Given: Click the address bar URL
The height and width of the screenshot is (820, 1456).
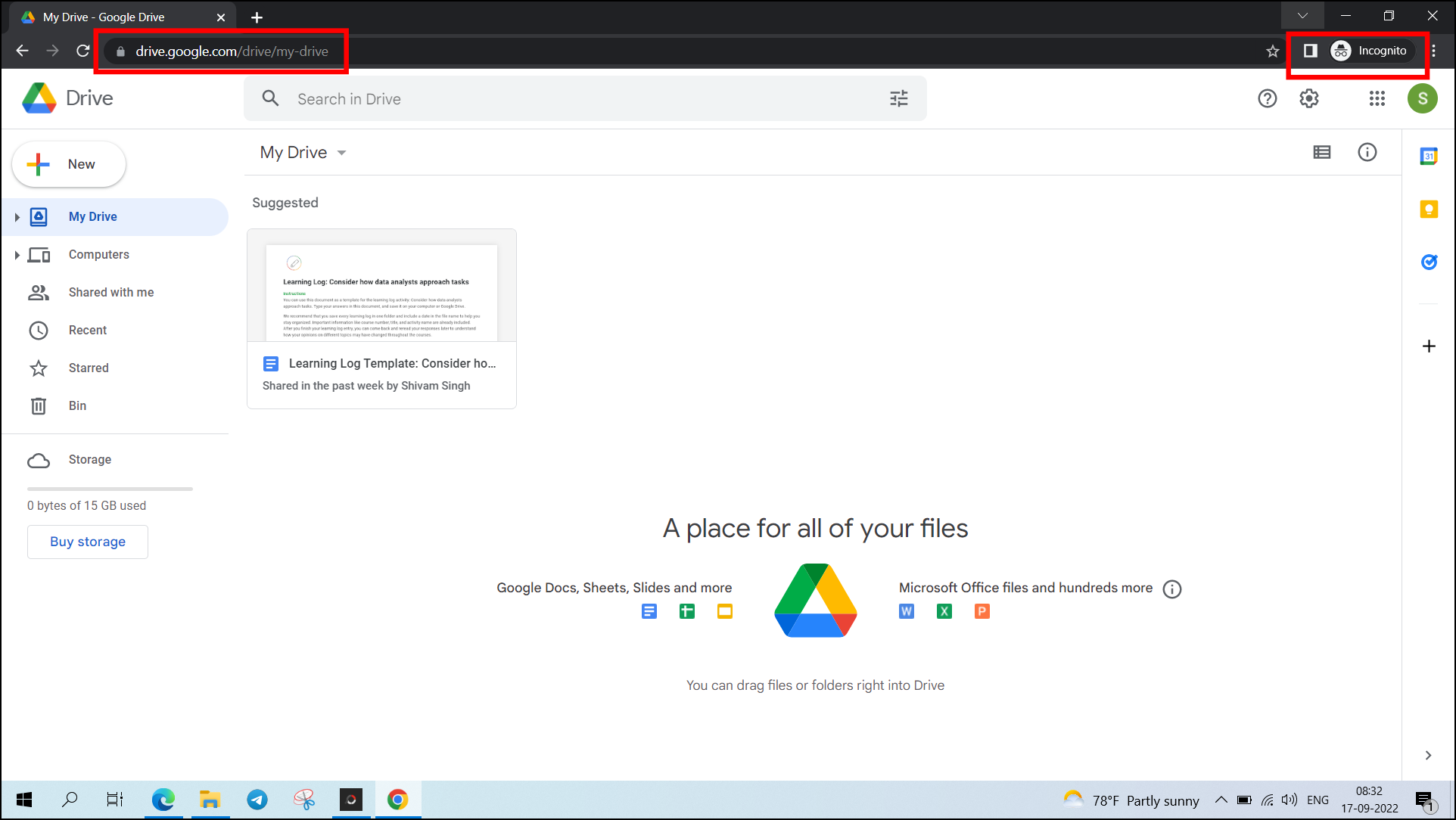Looking at the screenshot, I should (232, 51).
